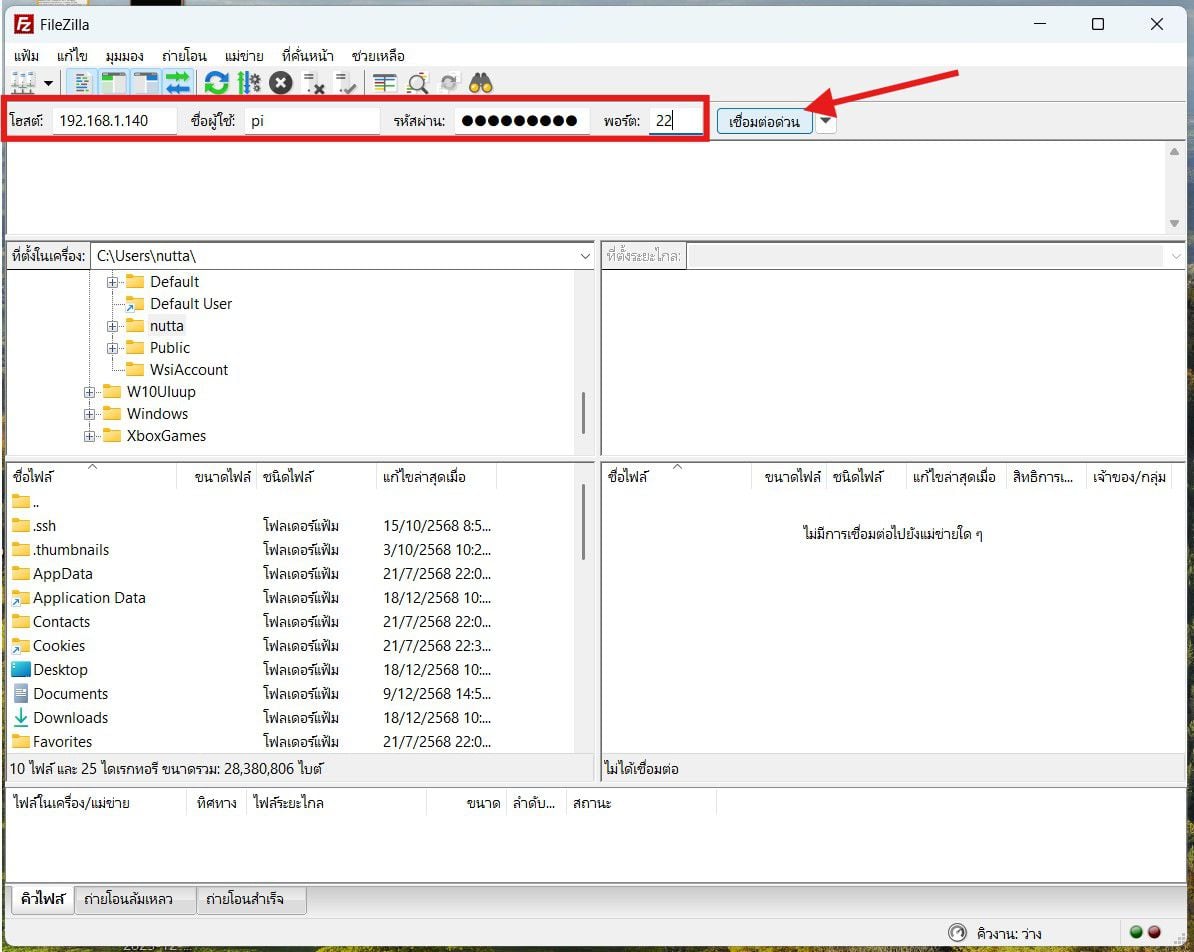Focus the password field
1194x952 pixels.
tap(522, 120)
